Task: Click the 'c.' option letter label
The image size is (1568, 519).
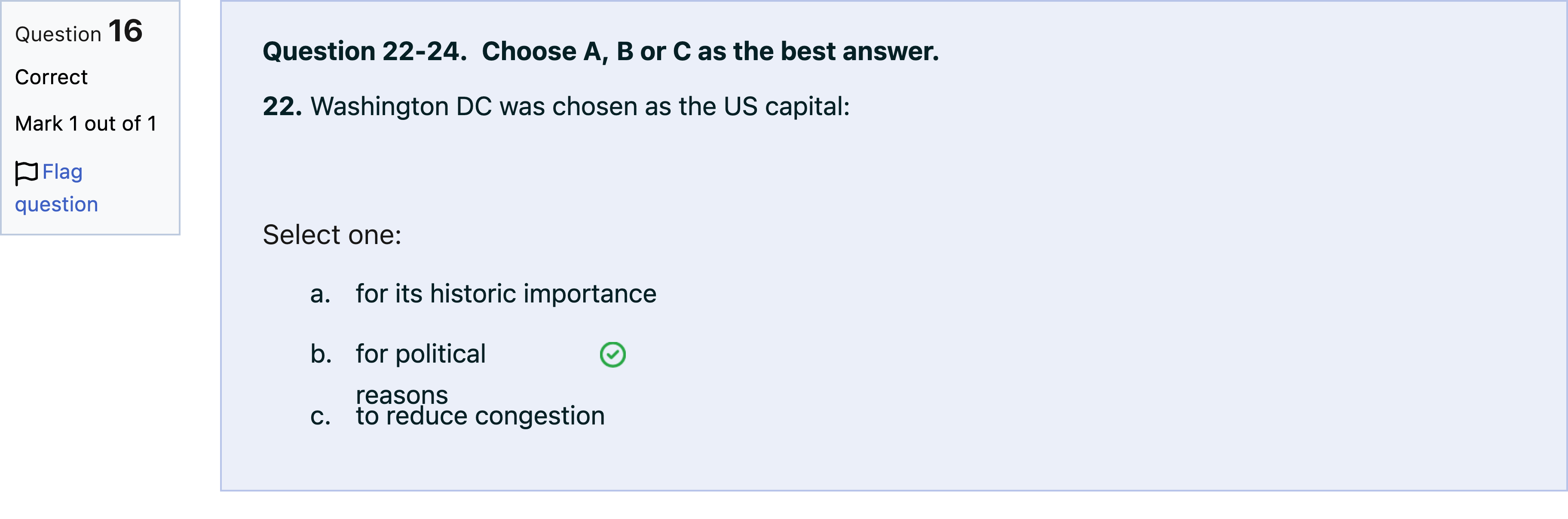Action: [320, 417]
